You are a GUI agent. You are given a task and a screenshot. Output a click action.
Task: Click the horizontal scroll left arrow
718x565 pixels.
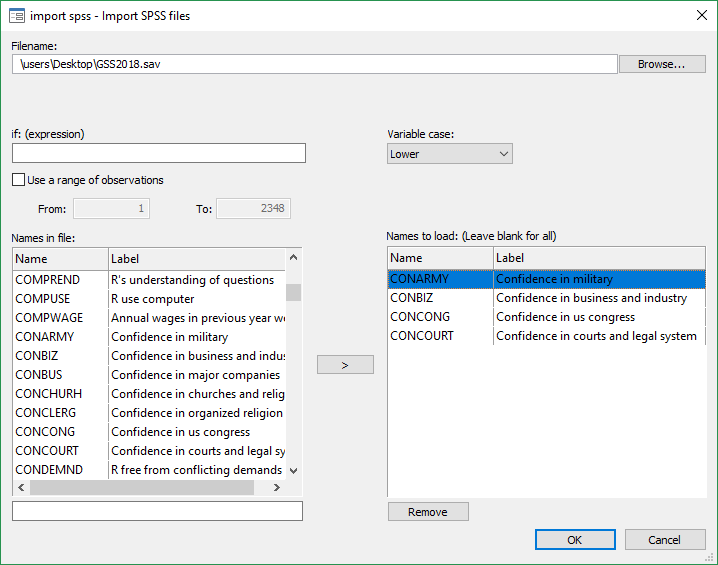click(22, 488)
